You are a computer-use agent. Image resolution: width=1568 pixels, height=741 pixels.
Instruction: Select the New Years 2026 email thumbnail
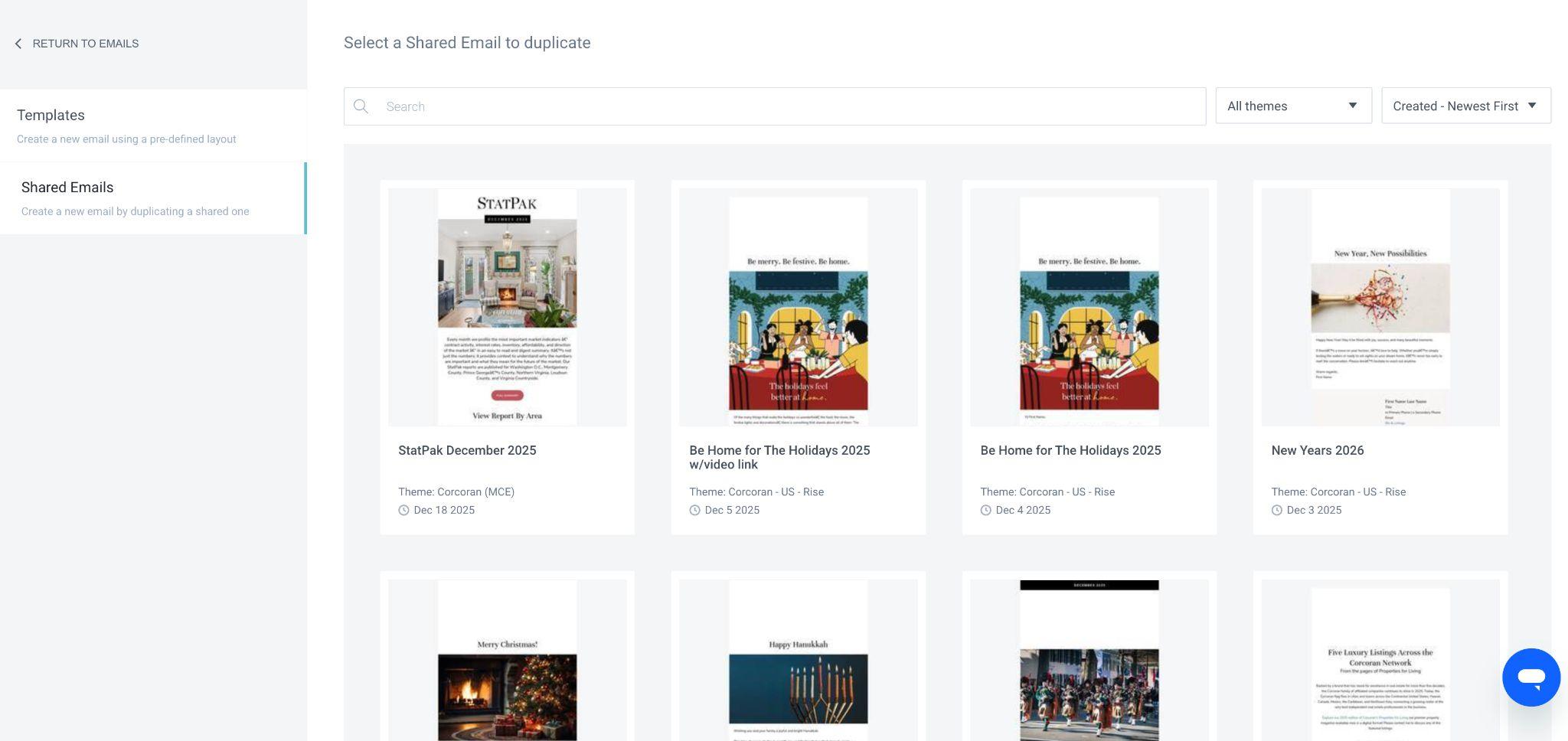[x=1380, y=307]
